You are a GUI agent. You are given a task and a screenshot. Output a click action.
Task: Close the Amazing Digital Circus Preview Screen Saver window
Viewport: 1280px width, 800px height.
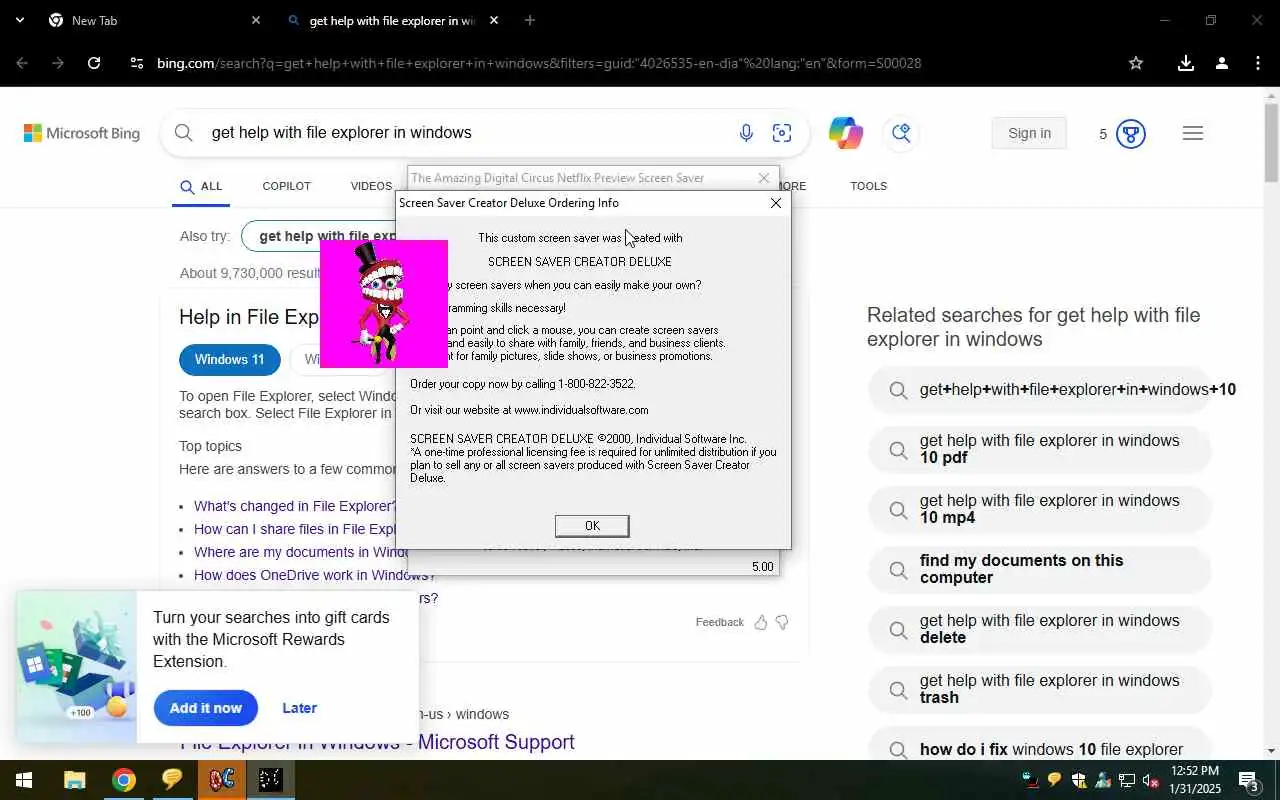pos(764,178)
